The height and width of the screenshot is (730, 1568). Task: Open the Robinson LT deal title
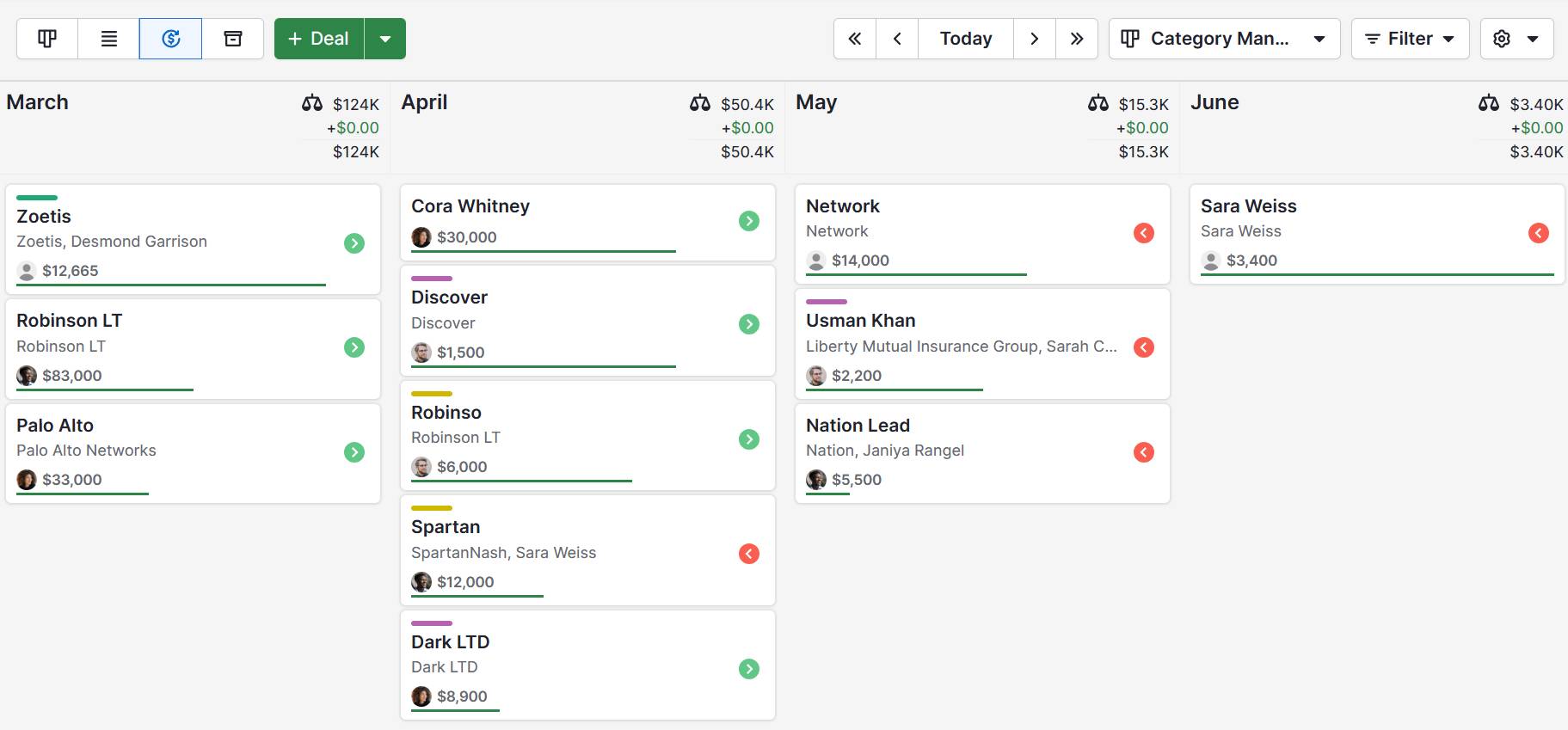coord(70,321)
